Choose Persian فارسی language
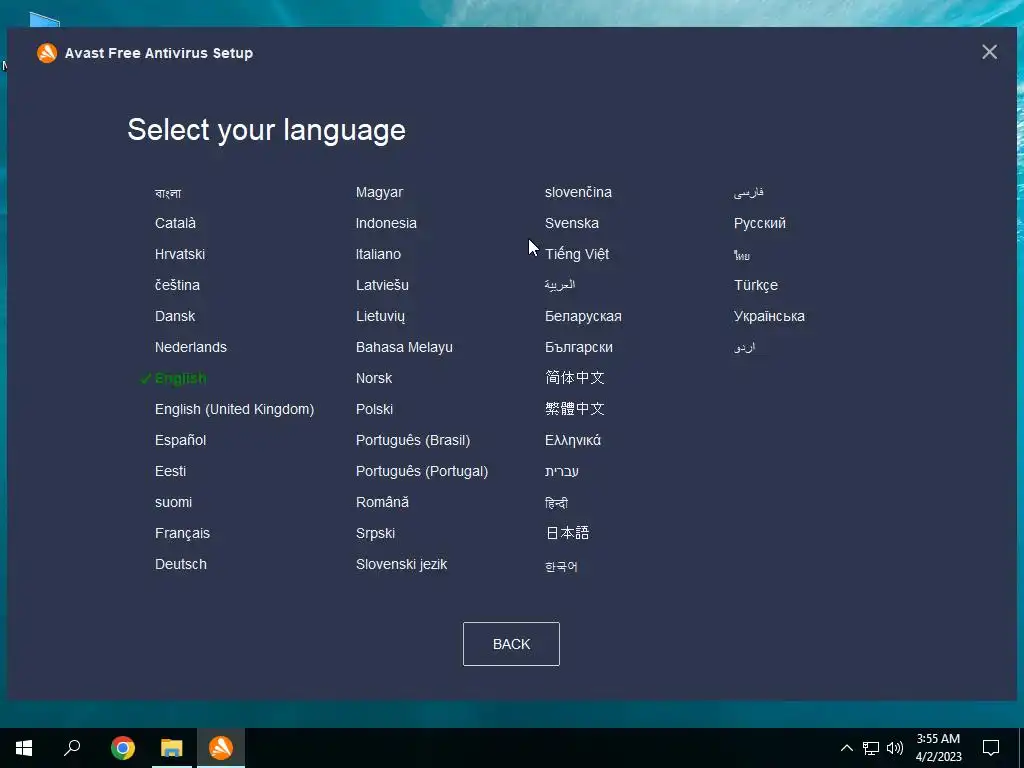The image size is (1024, 768). point(748,193)
